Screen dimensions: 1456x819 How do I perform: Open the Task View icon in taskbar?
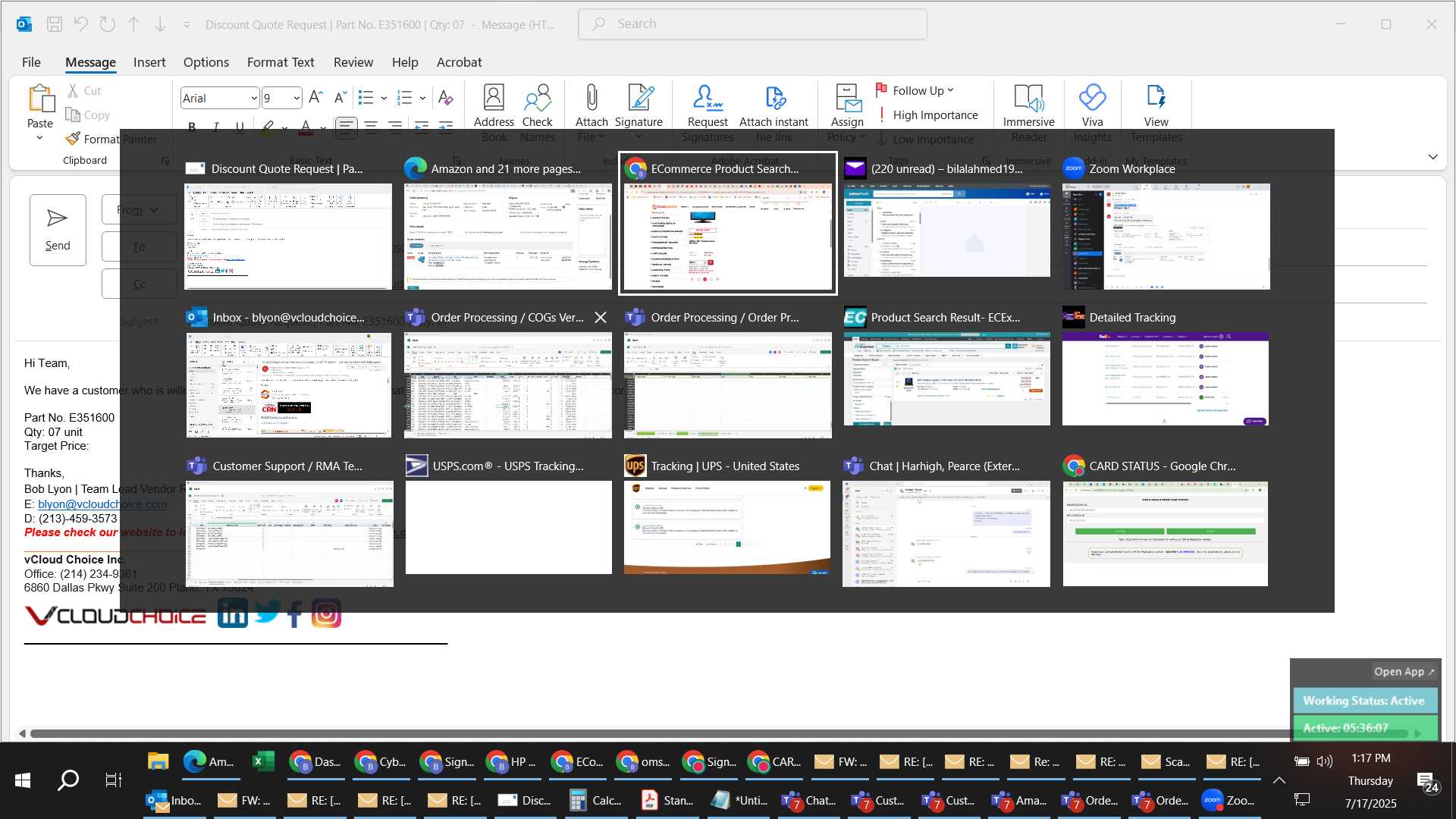pos(114,780)
